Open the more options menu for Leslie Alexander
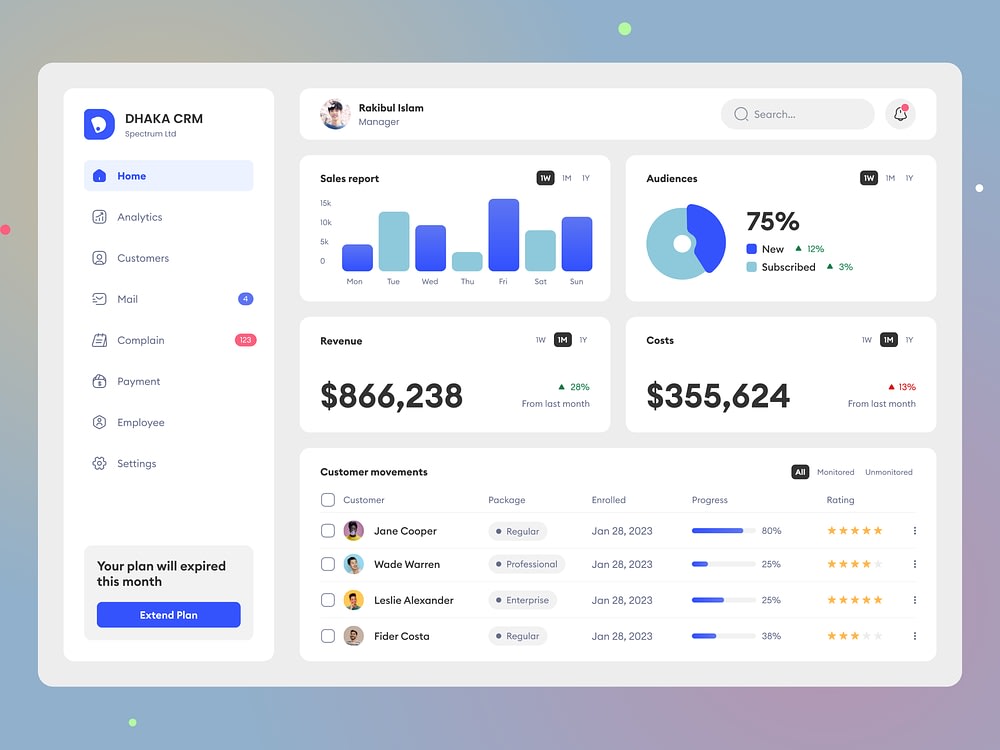Viewport: 1000px width, 750px height. [x=915, y=599]
